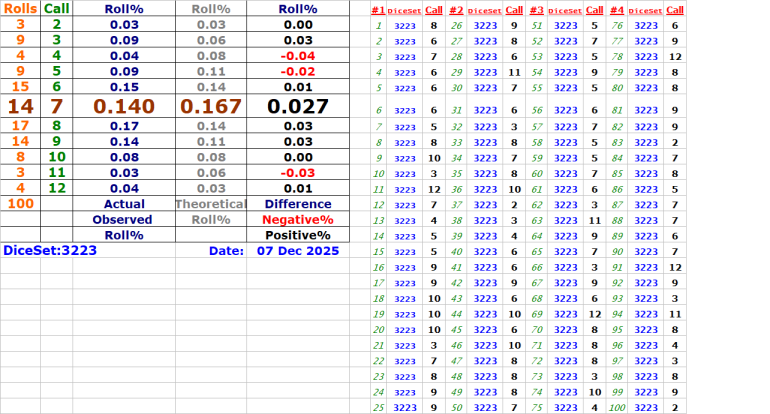Click the Difference label cell
The image size is (770, 414).
click(x=297, y=203)
